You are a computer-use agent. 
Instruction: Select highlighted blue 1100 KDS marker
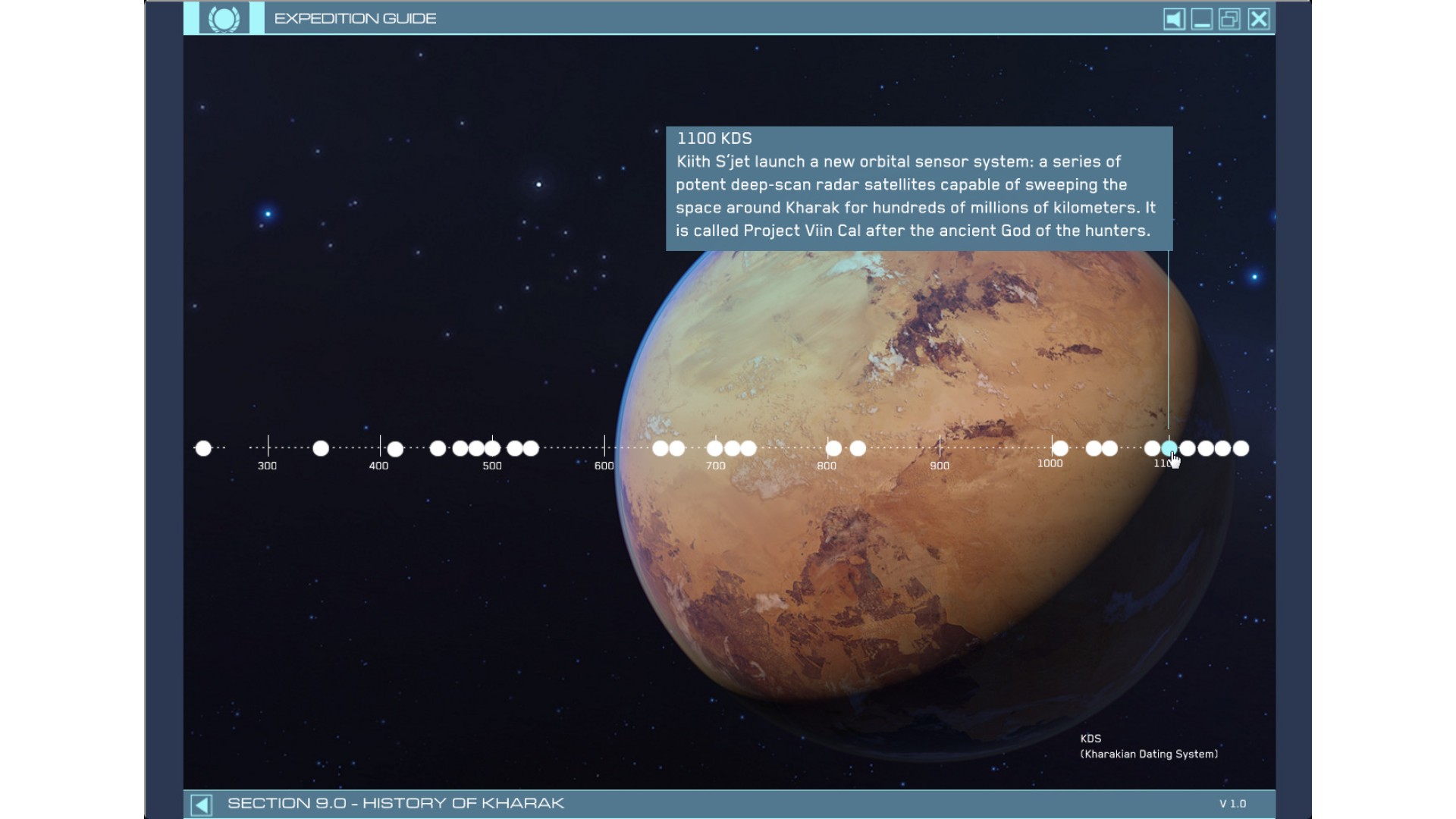[1169, 448]
